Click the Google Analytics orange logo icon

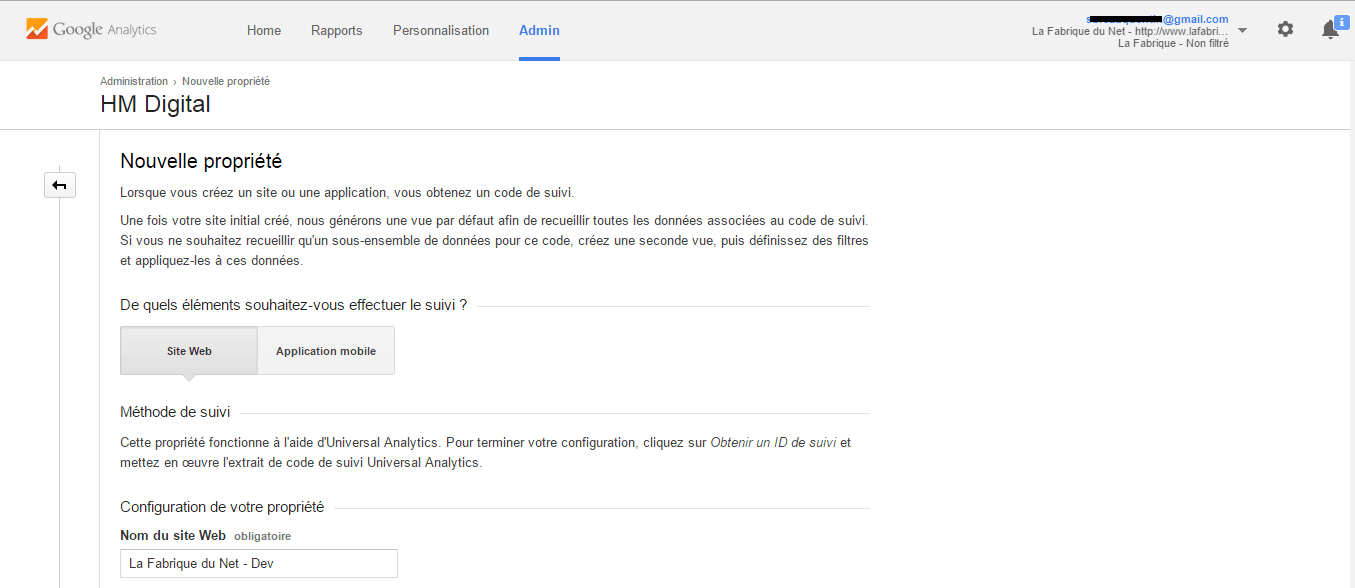37,30
